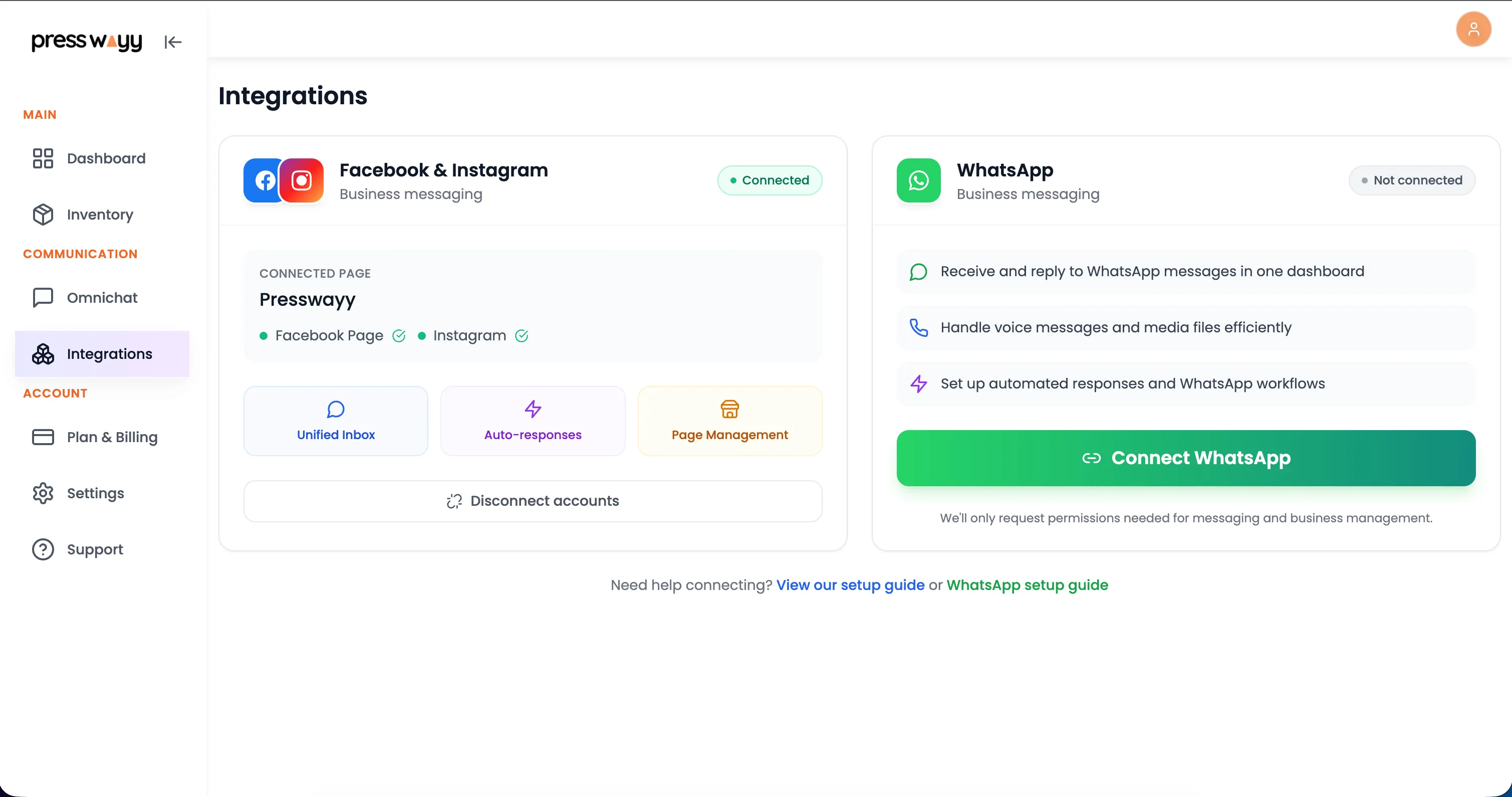Click the WhatsApp messages chat bubble icon
This screenshot has height=797, width=1512.
[919, 271]
